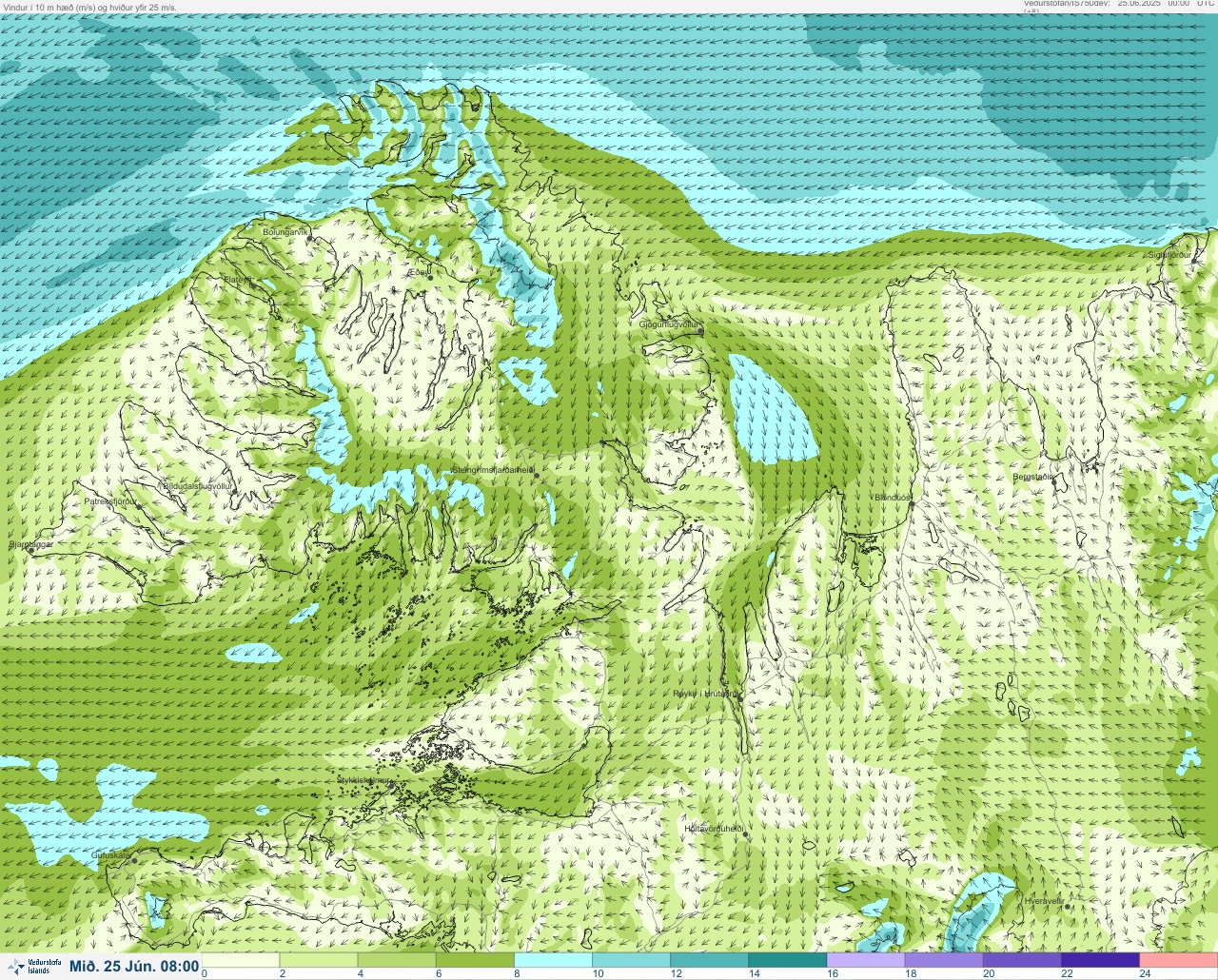Click the Gjögurflugvöllur station label
This screenshot has height=980, width=1218.
pyautogui.click(x=670, y=324)
